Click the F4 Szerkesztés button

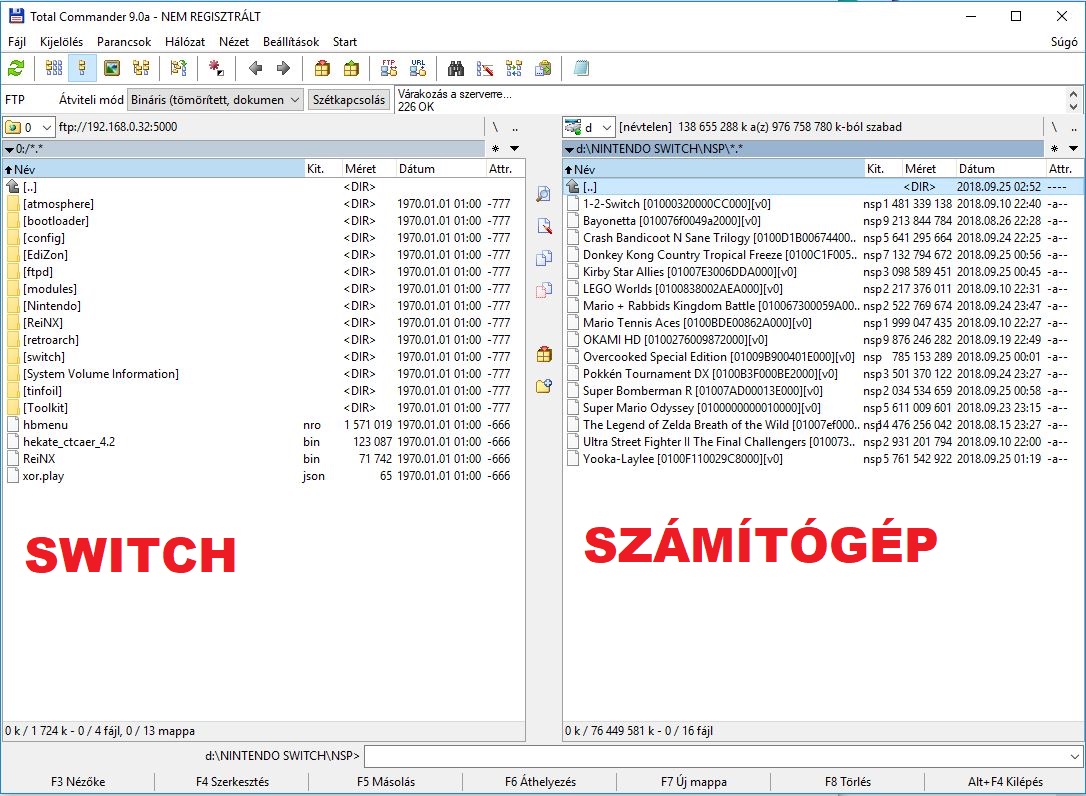[x=232, y=781]
